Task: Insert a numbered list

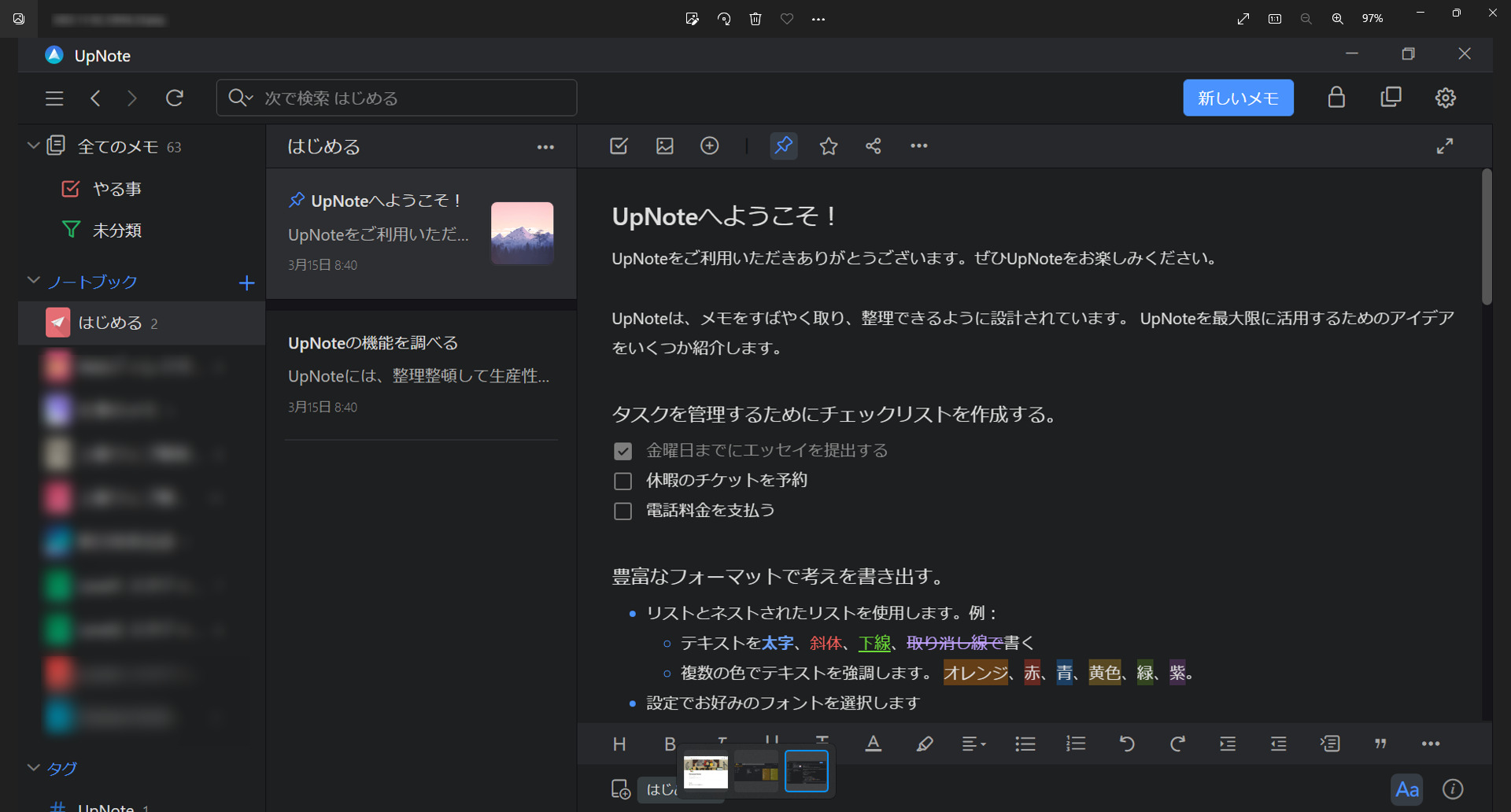Action: click(x=1076, y=744)
